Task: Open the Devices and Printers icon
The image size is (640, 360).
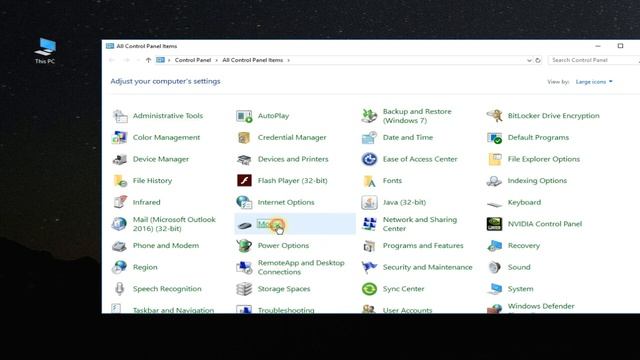Action: pyautogui.click(x=244, y=159)
